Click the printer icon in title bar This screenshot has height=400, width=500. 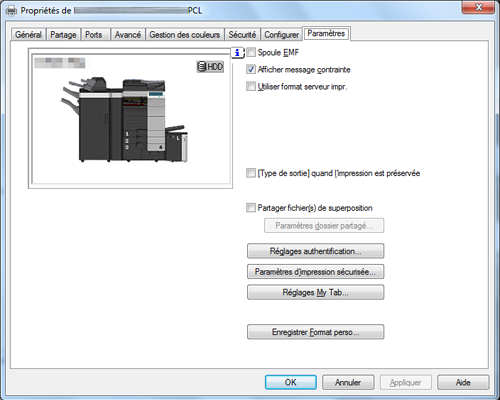(12, 11)
